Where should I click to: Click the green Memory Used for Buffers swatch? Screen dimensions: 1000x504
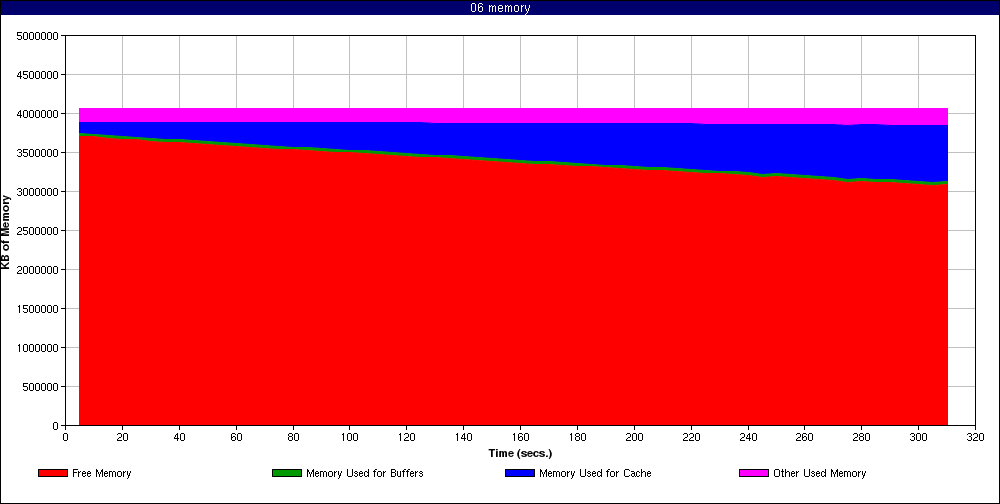tap(287, 473)
